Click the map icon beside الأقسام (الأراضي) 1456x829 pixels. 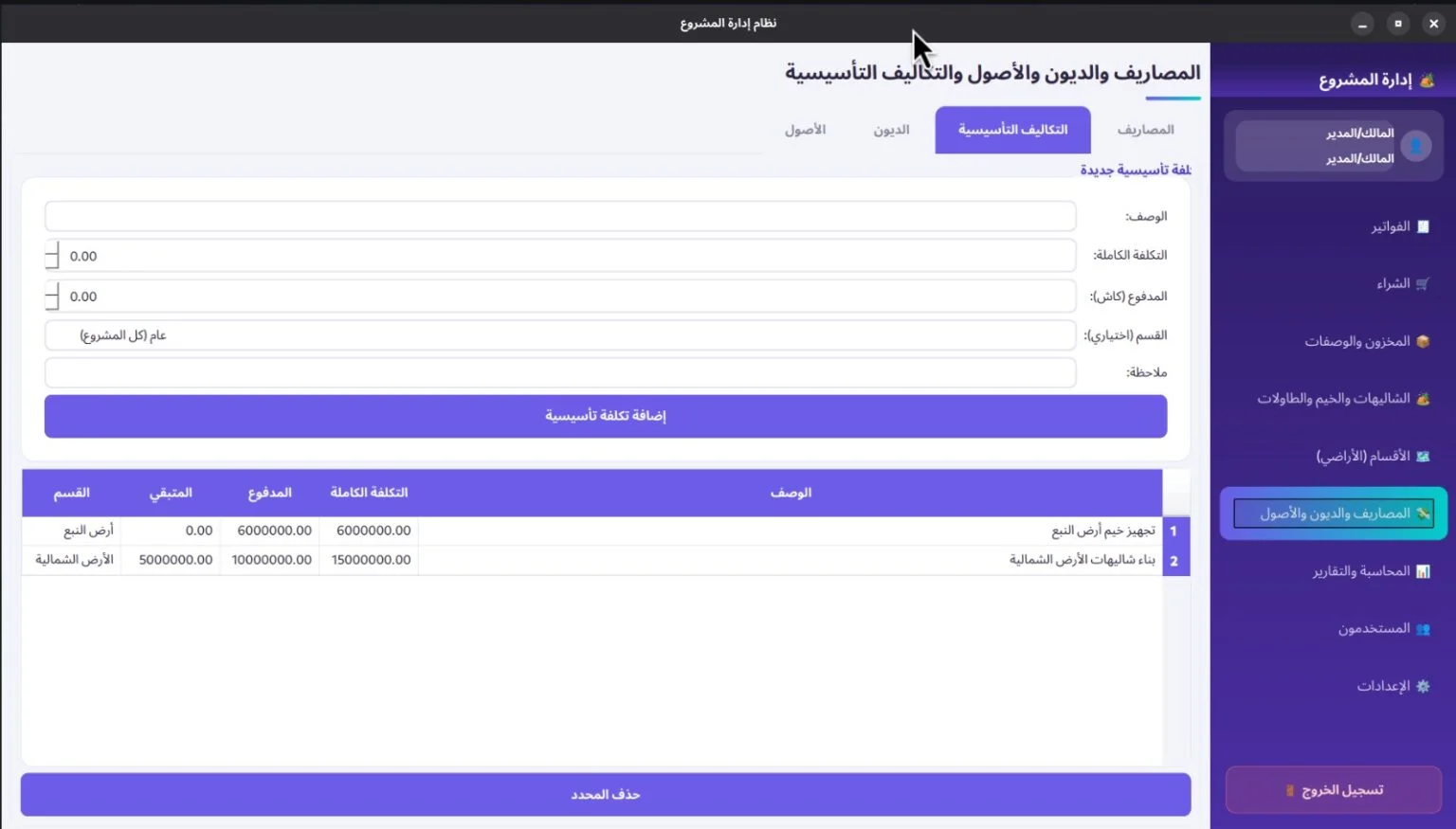click(x=1423, y=456)
